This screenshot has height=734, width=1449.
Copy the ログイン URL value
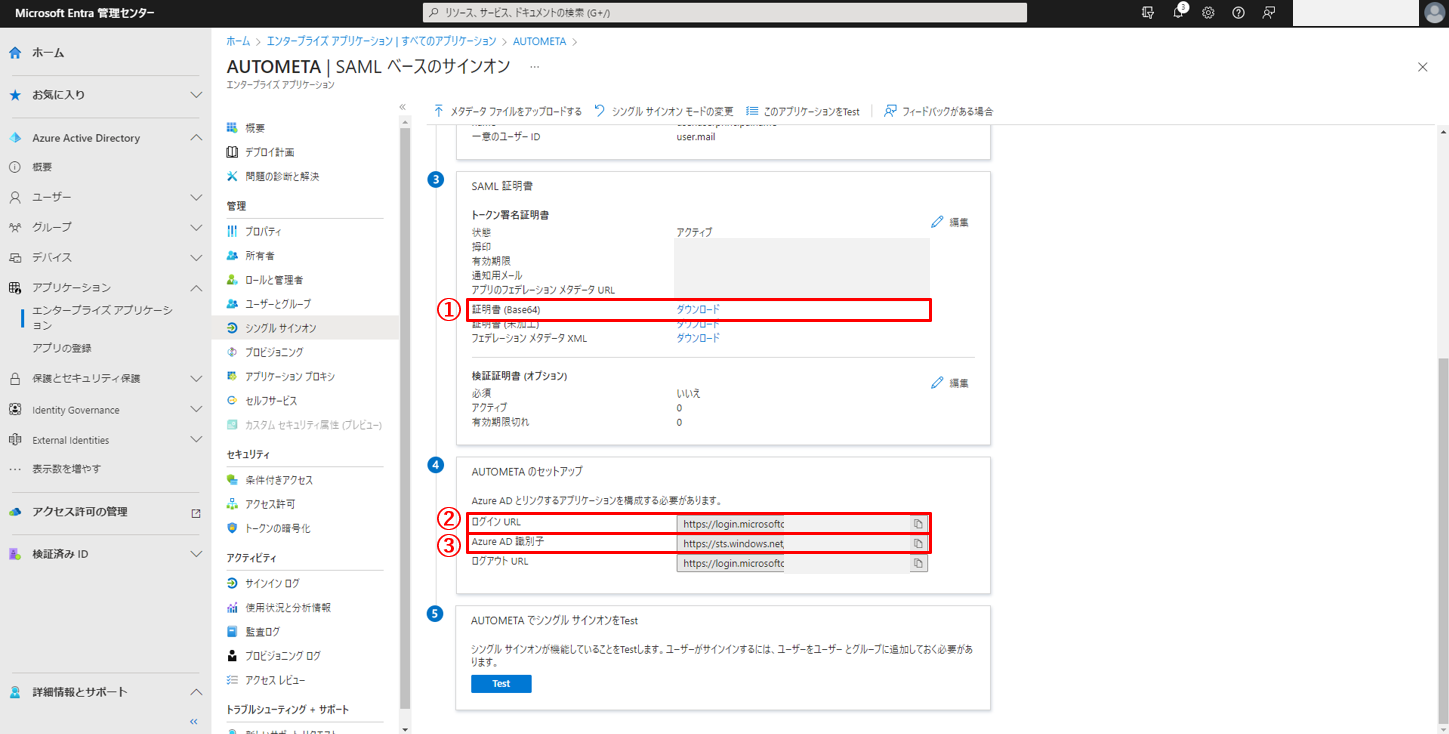tap(917, 523)
